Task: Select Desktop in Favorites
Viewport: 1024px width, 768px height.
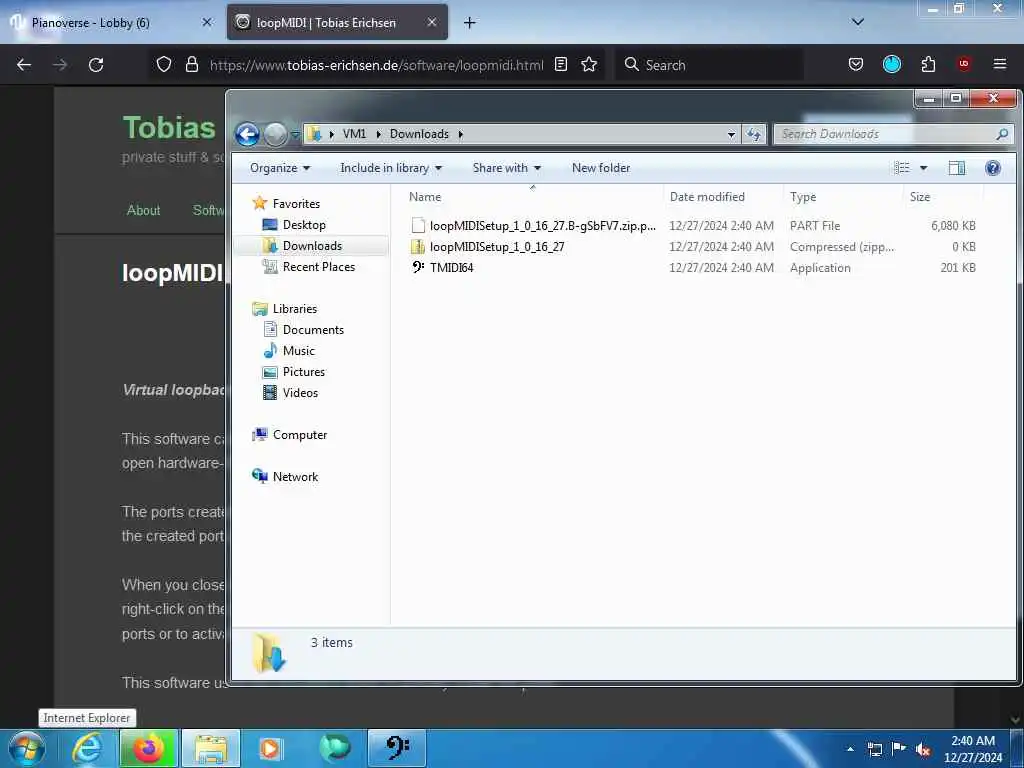Action: [304, 225]
